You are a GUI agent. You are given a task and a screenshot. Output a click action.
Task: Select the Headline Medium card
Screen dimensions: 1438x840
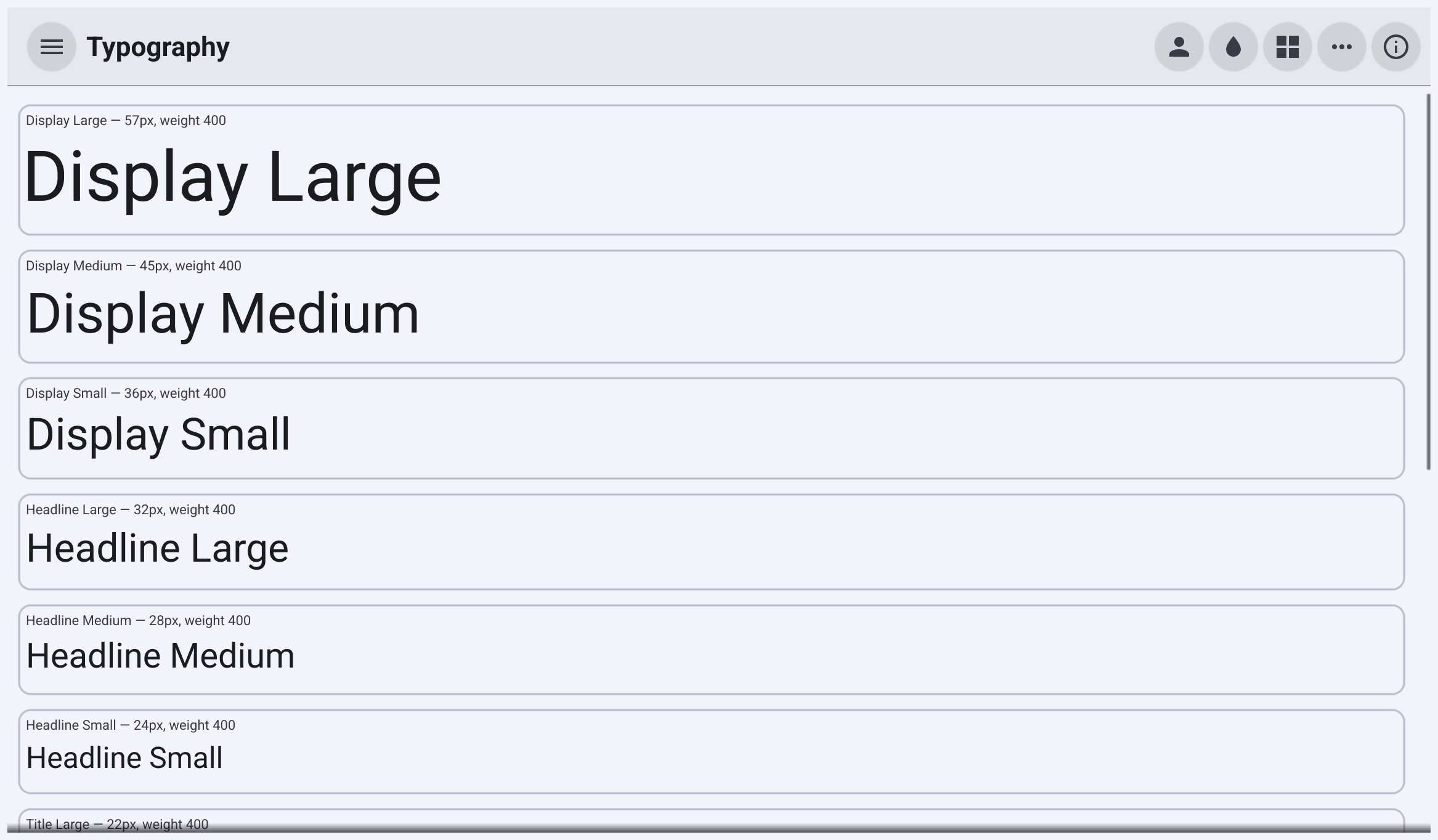712,650
